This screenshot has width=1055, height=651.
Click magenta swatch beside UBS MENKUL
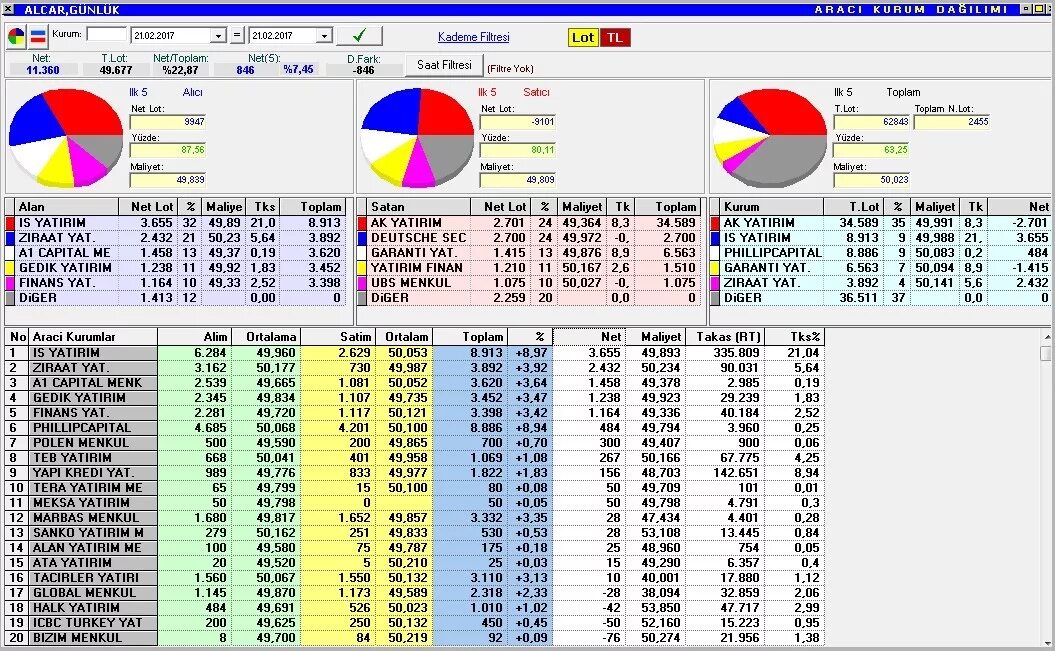tap(363, 283)
